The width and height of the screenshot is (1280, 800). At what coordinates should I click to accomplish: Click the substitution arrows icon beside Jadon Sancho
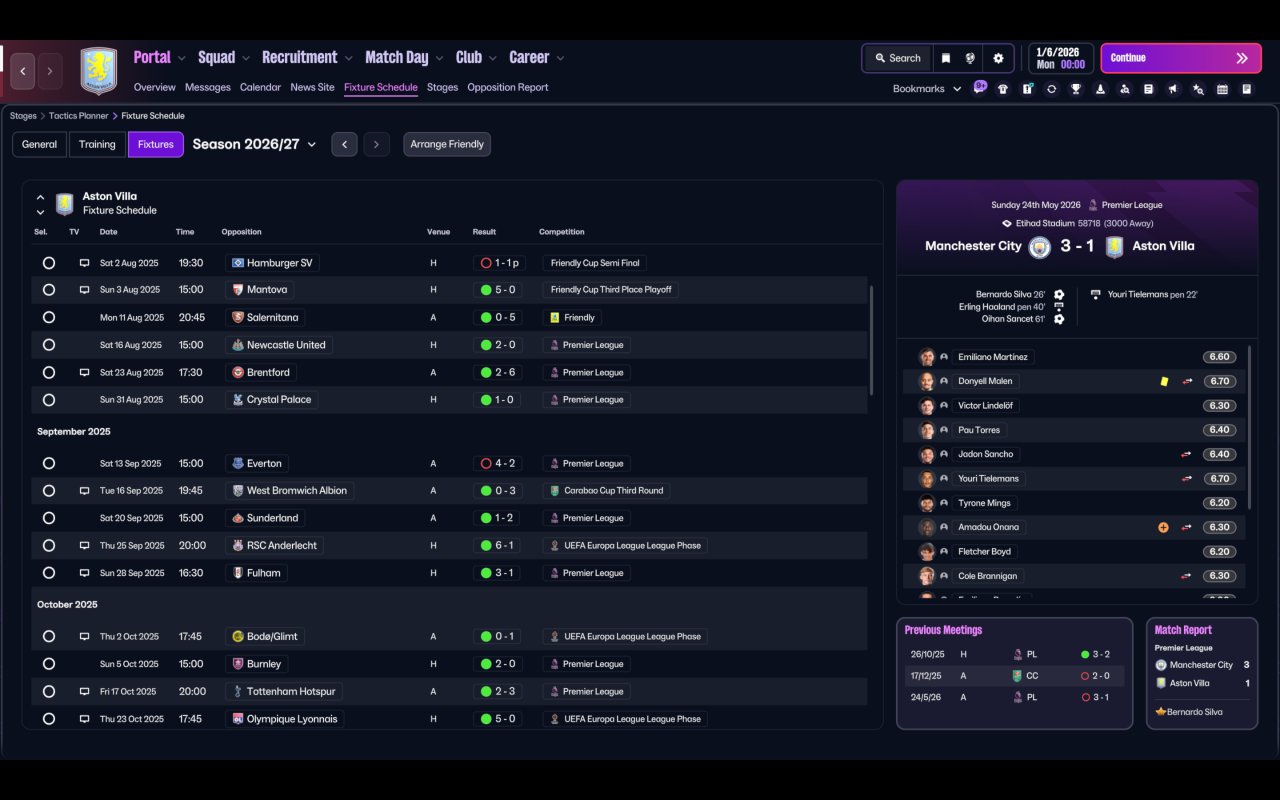(1187, 454)
